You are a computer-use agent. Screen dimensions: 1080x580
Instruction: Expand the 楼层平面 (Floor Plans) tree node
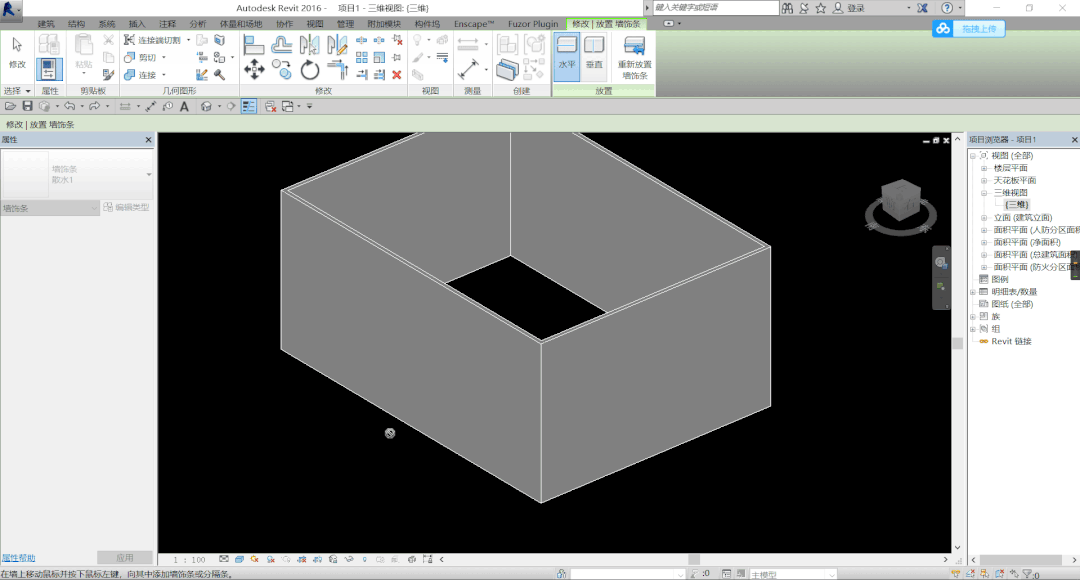(x=984, y=168)
